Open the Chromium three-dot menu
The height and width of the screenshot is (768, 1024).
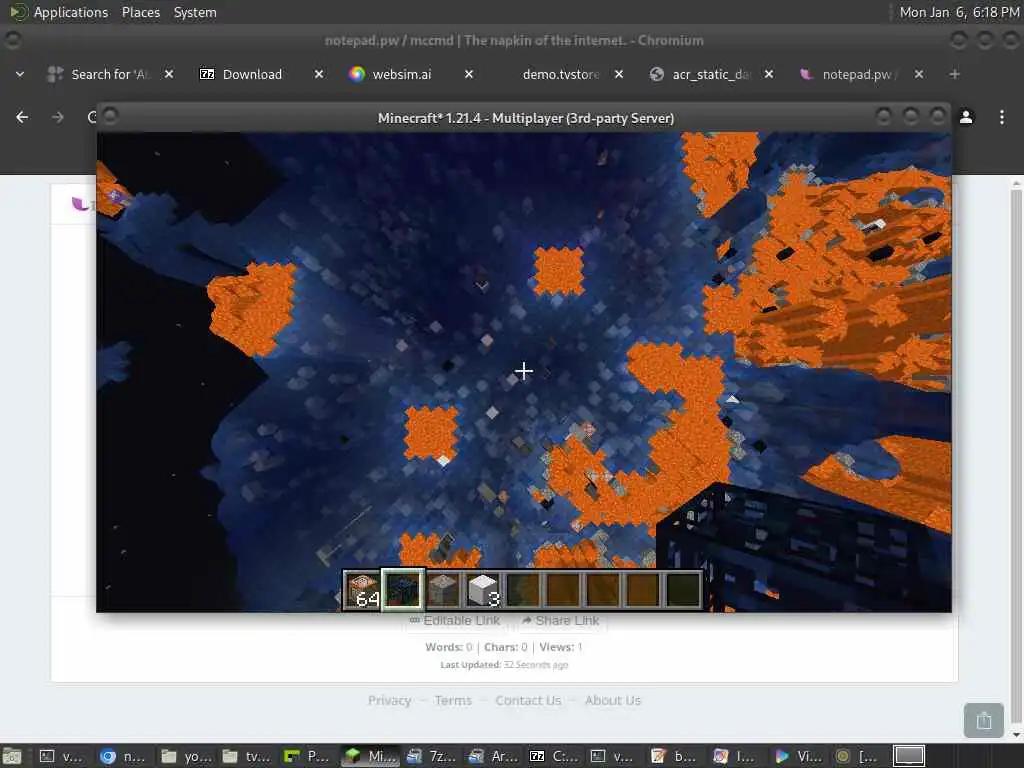[1002, 117]
